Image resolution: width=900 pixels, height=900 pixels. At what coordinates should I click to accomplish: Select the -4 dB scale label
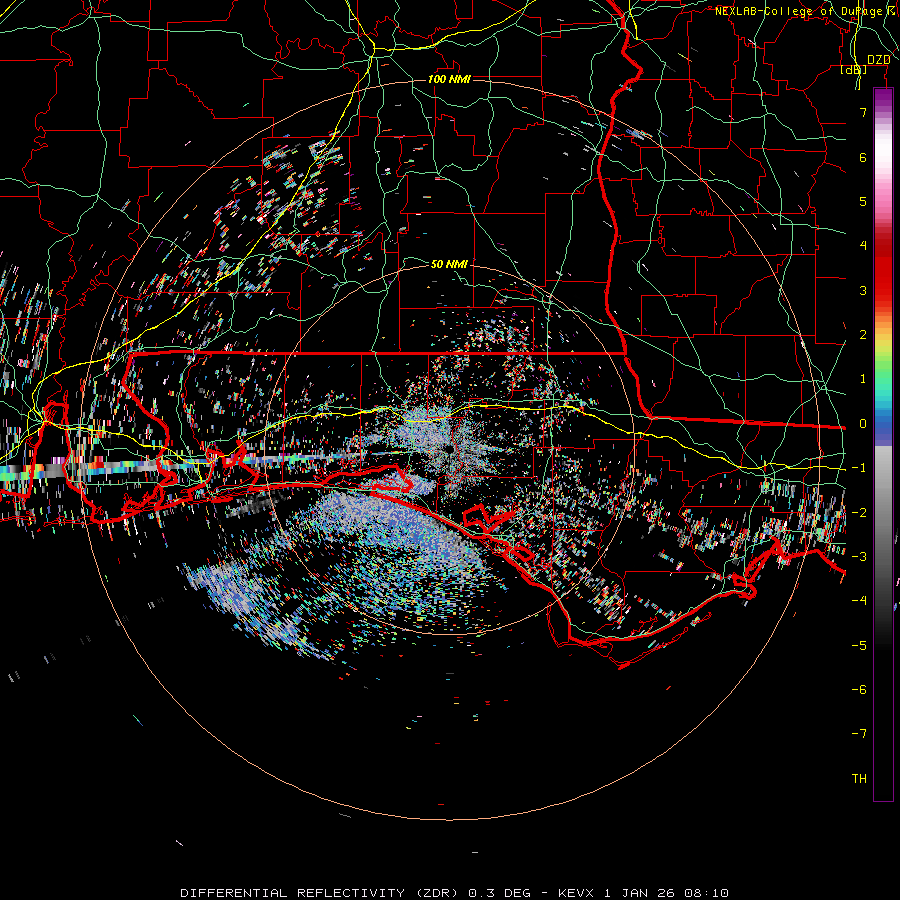tap(859, 600)
